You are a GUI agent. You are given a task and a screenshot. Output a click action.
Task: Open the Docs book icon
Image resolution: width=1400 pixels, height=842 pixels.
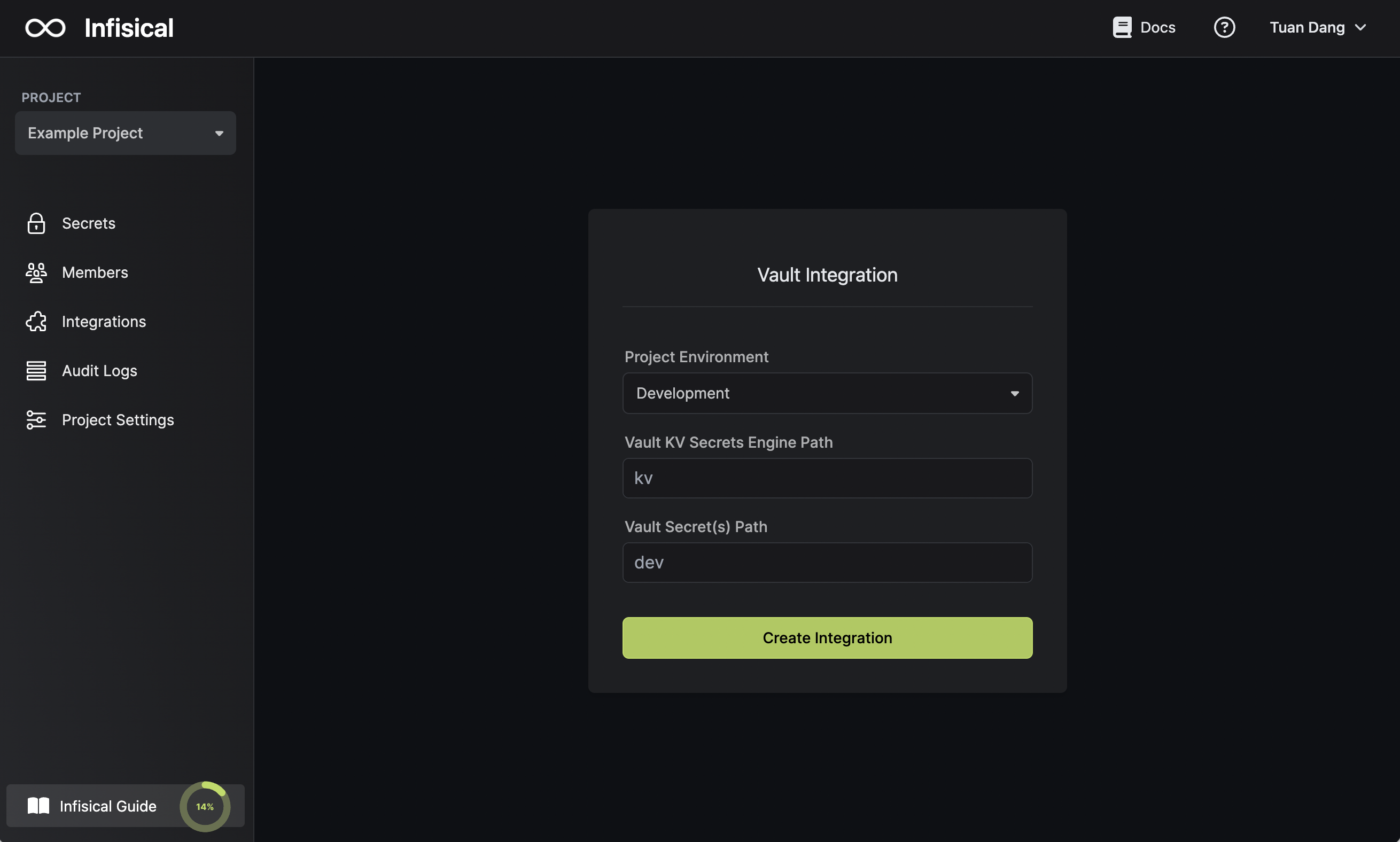pos(1122,27)
